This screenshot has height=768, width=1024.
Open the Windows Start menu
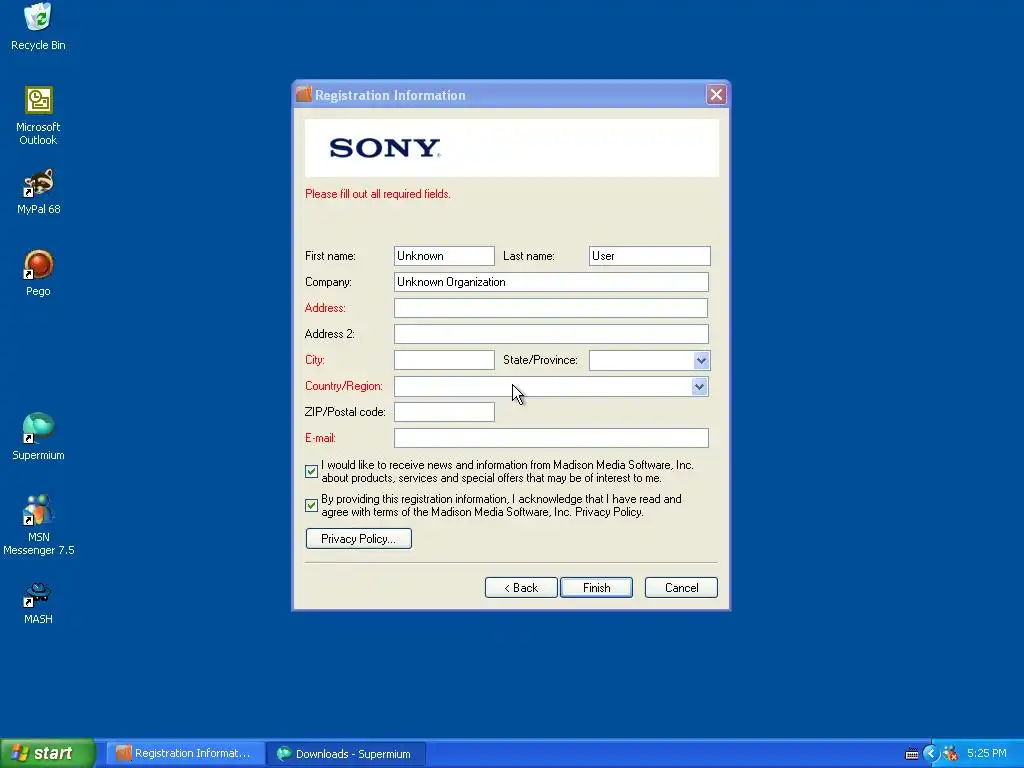point(47,754)
